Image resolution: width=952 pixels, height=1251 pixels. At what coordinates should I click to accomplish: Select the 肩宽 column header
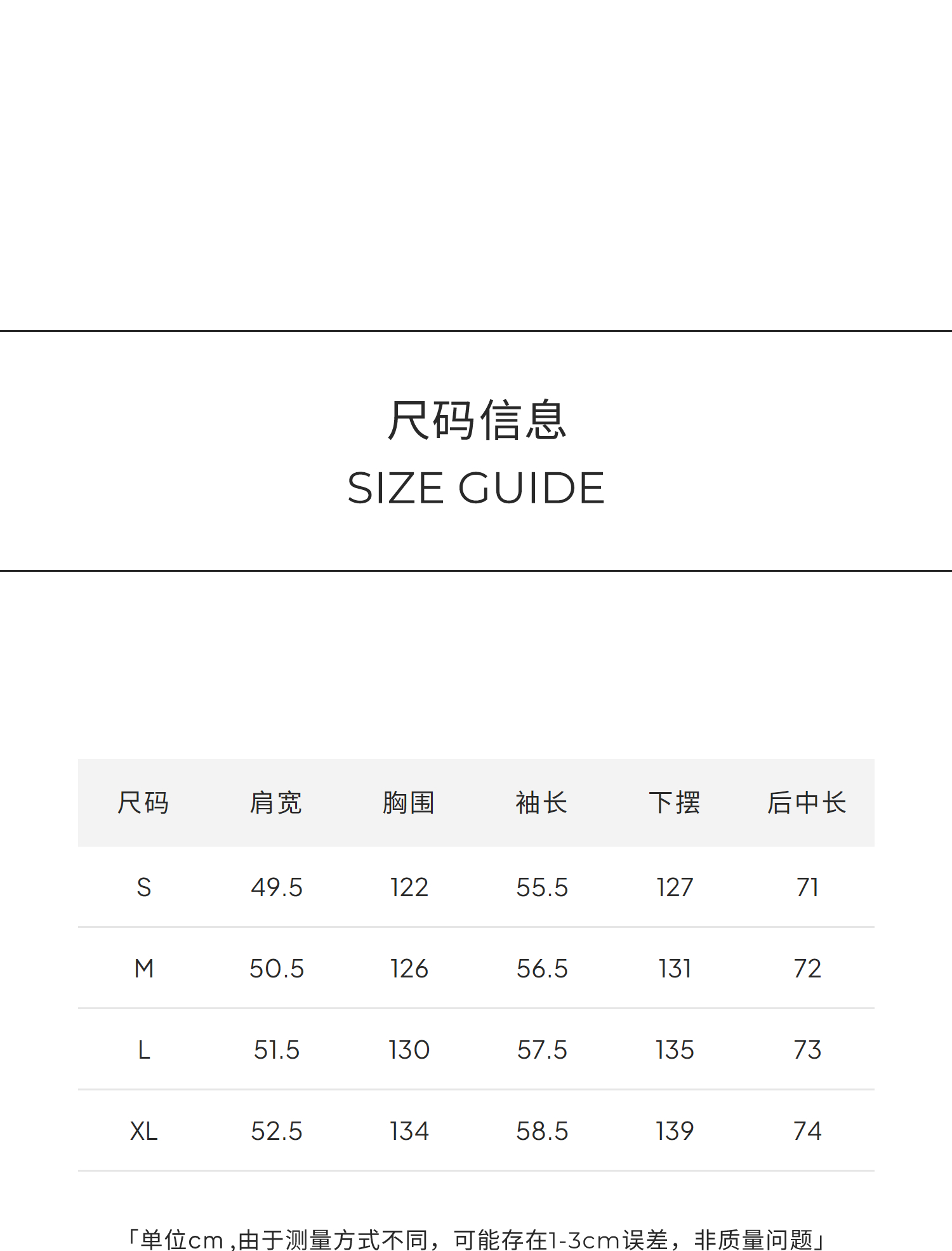pos(276,803)
